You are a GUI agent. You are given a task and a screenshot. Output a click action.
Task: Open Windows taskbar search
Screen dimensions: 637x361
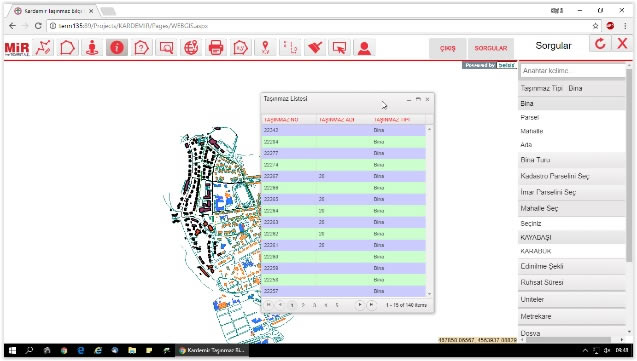[x=29, y=350]
